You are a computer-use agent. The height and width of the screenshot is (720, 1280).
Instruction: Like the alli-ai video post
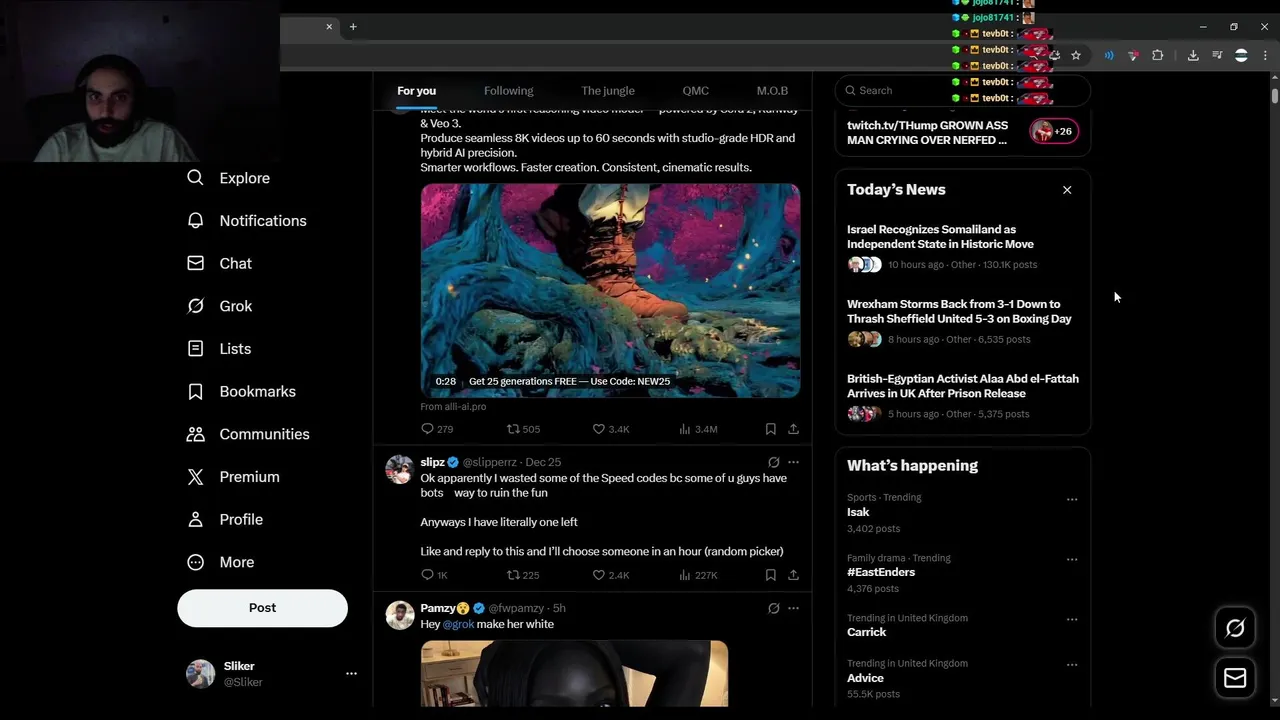tap(611, 429)
